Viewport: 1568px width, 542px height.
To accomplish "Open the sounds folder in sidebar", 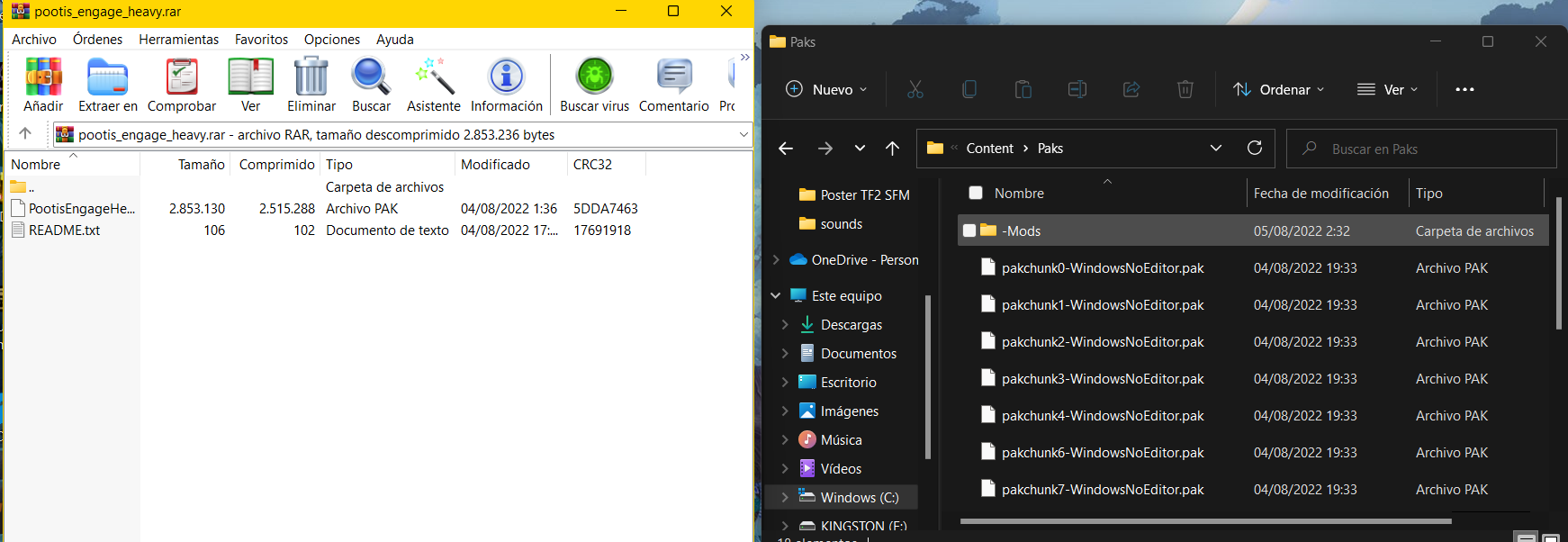I will click(x=831, y=223).
